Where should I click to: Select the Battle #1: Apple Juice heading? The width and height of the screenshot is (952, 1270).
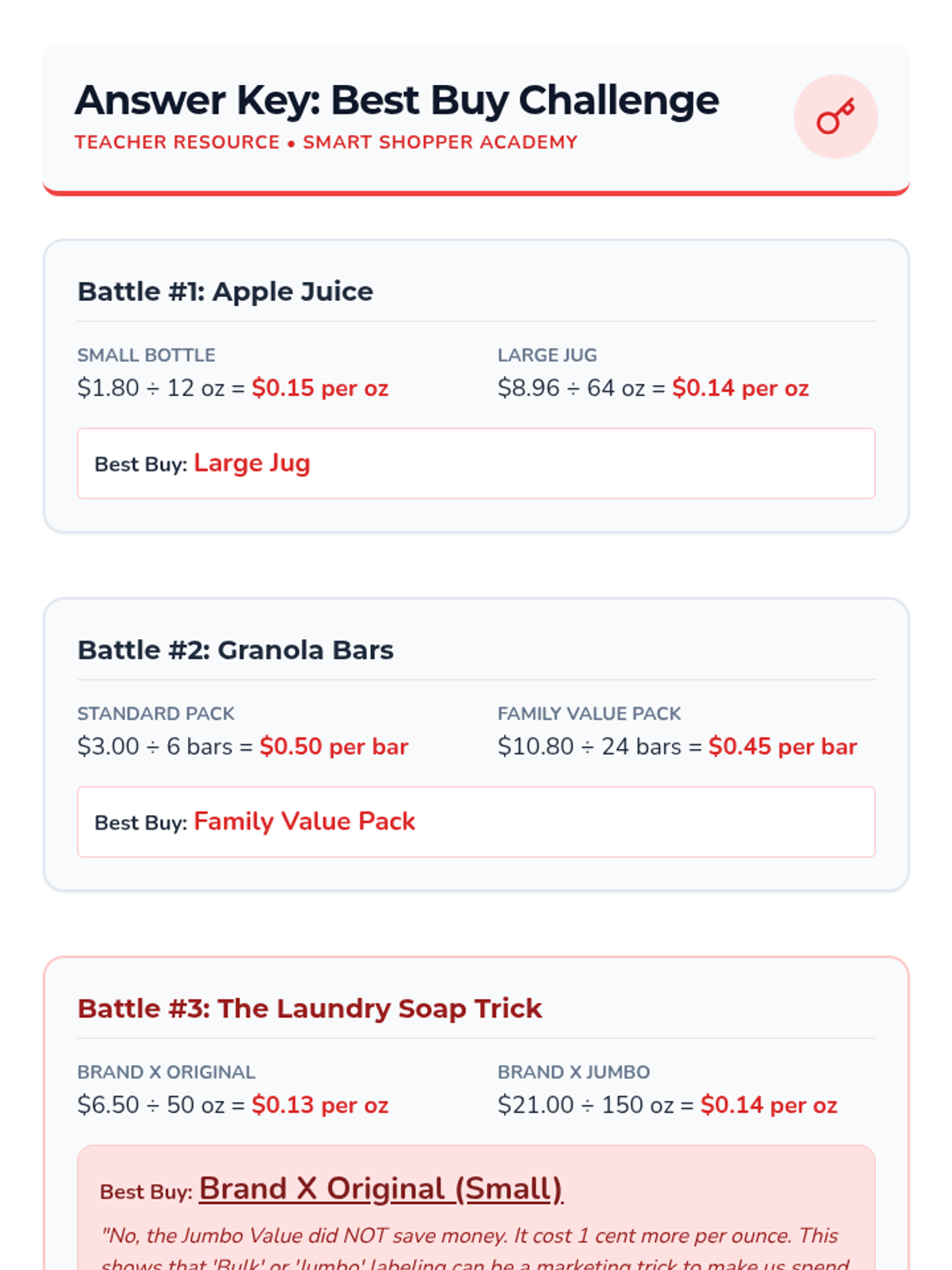[225, 292]
